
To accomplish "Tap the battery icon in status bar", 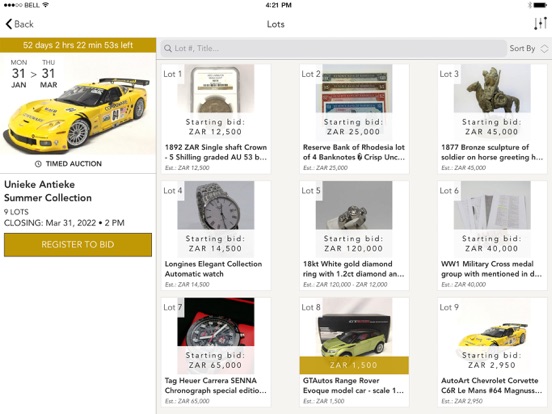I will 540,5.
